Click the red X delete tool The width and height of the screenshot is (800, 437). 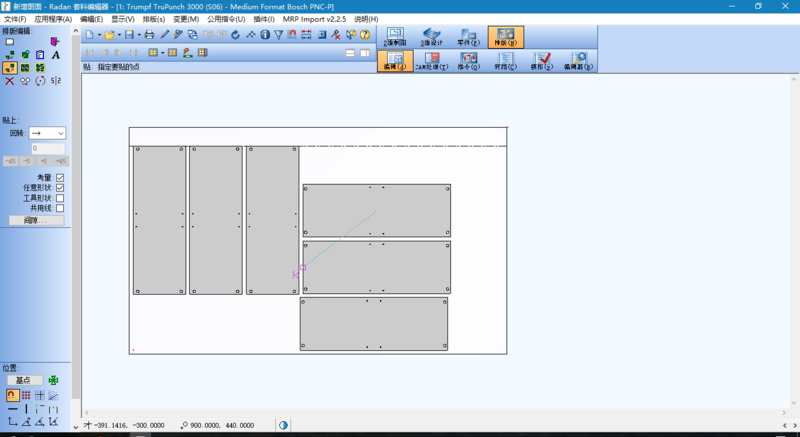pyautogui.click(x=9, y=81)
